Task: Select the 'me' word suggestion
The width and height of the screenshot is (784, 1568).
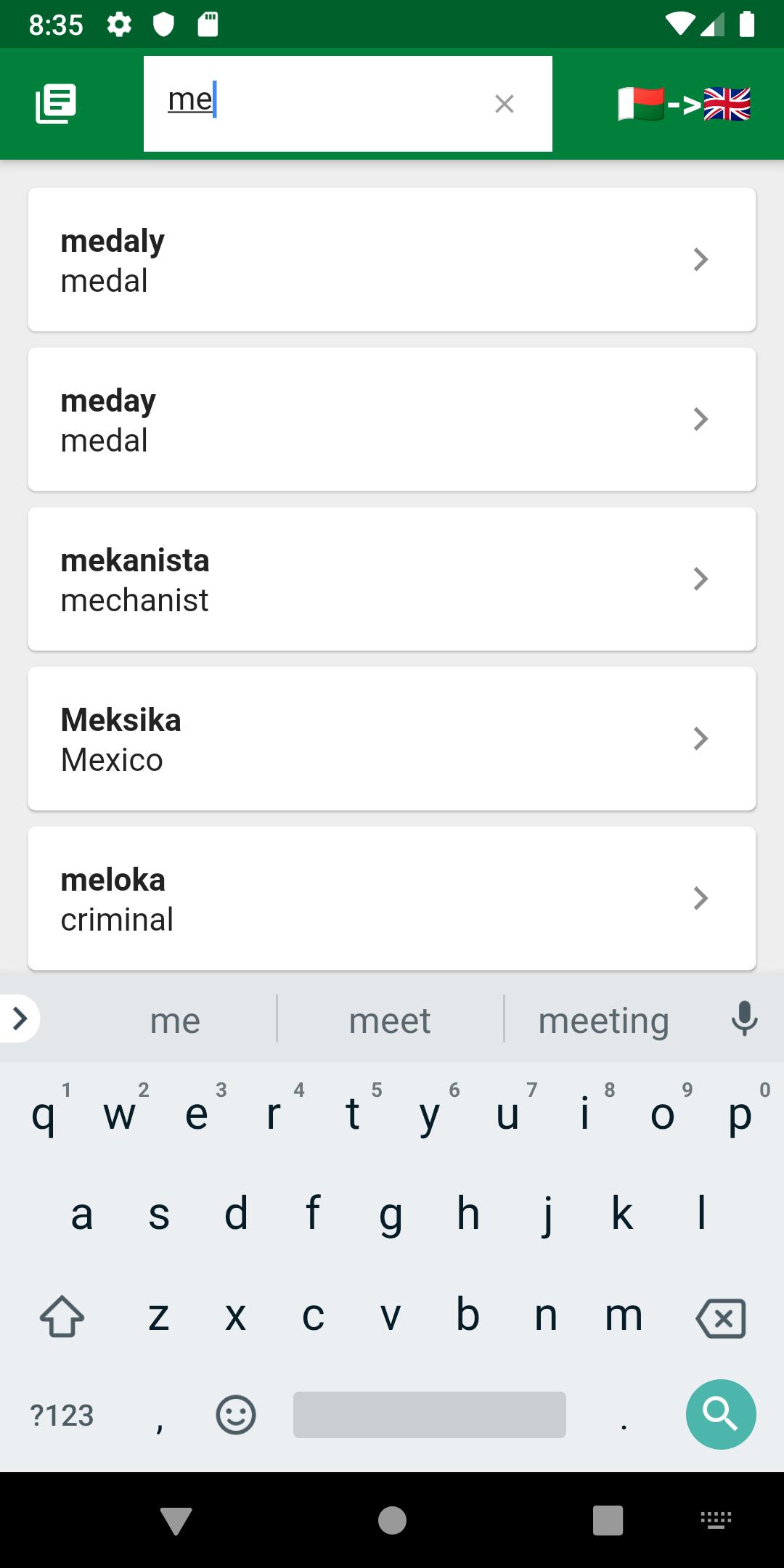Action: tap(175, 1020)
